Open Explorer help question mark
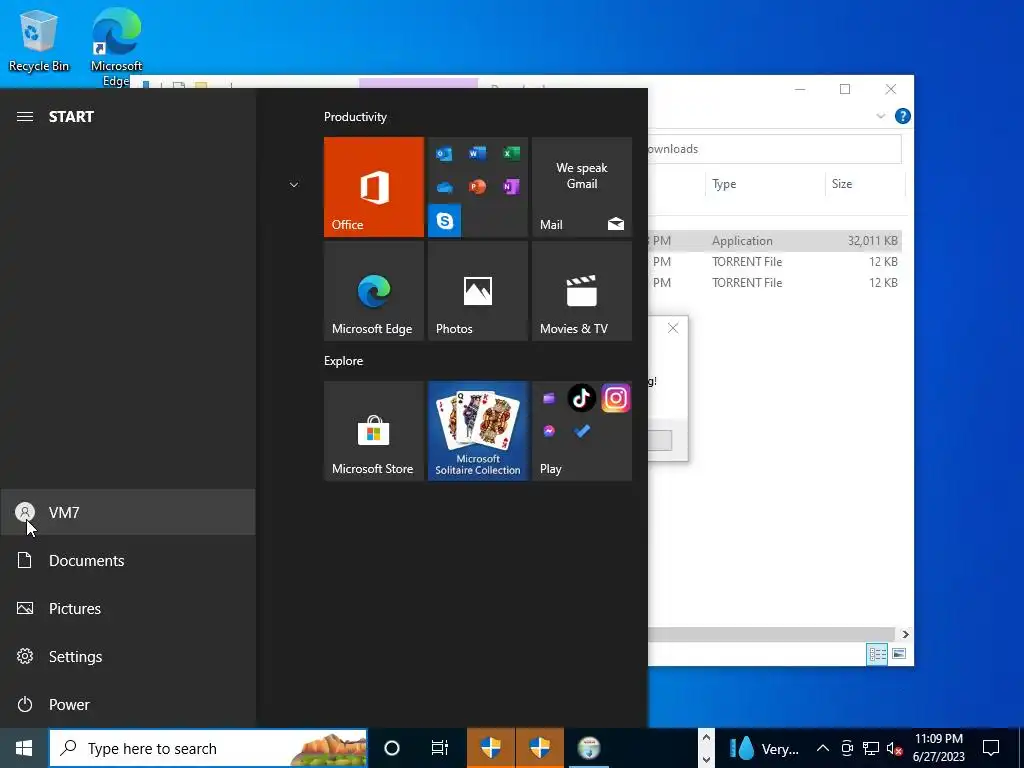 [903, 116]
